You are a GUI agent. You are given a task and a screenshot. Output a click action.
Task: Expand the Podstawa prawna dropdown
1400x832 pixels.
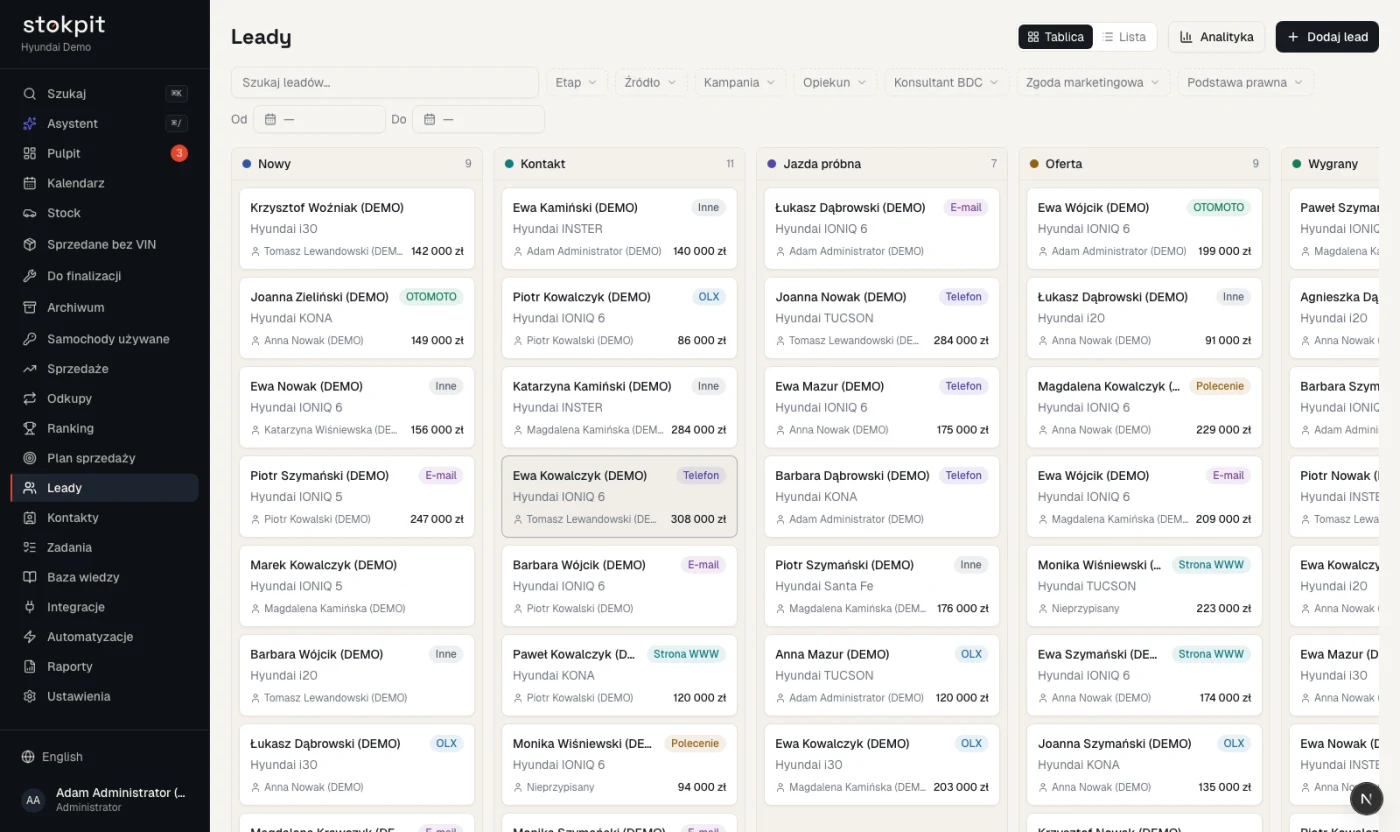click(x=1246, y=82)
